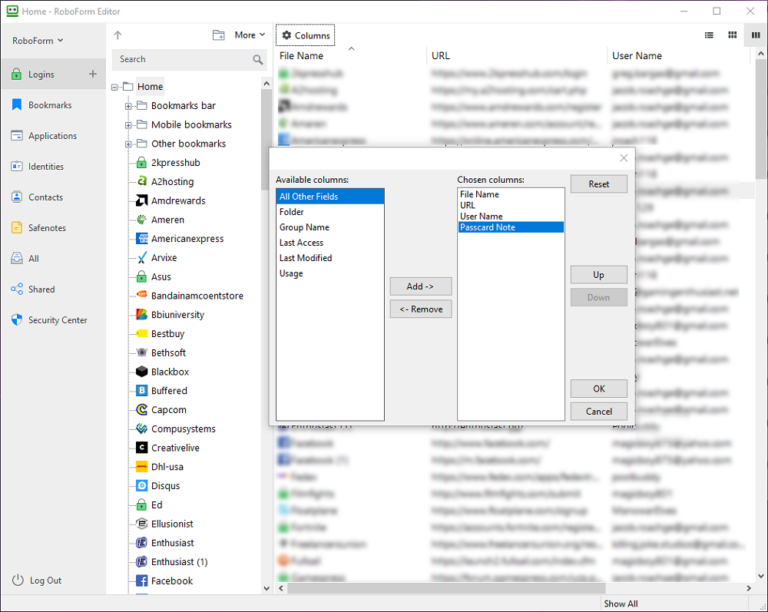Click the search magnifier icon
768x612 pixels.
[x=258, y=60]
